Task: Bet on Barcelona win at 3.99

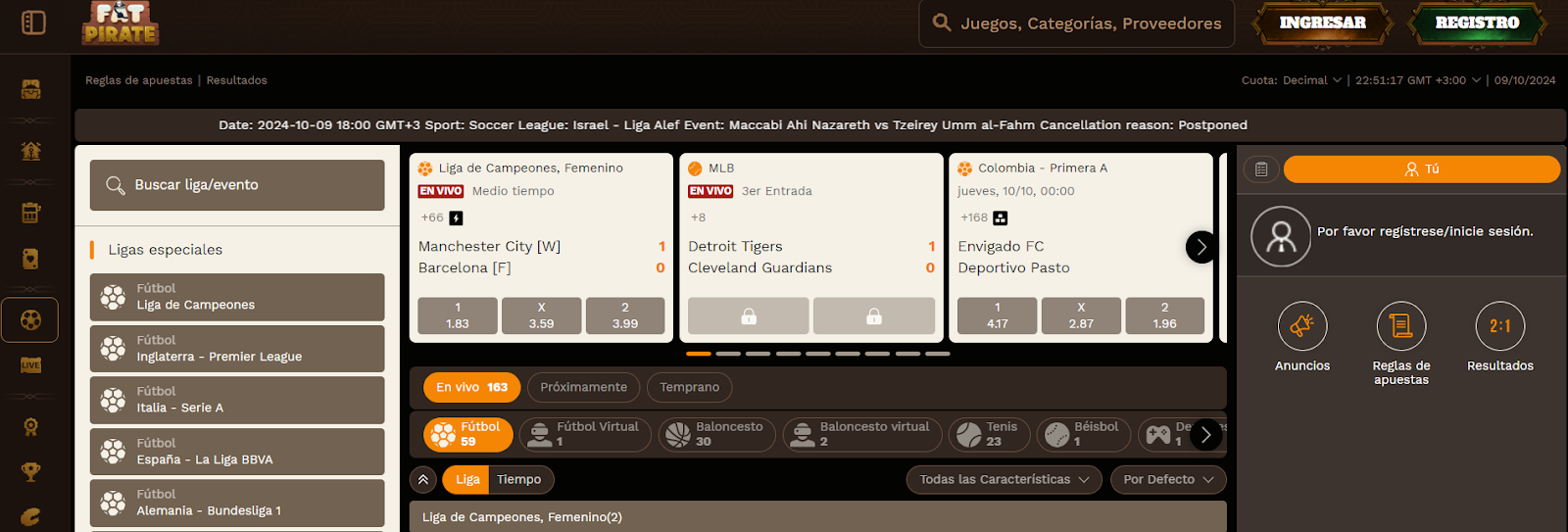Action: coord(625,316)
